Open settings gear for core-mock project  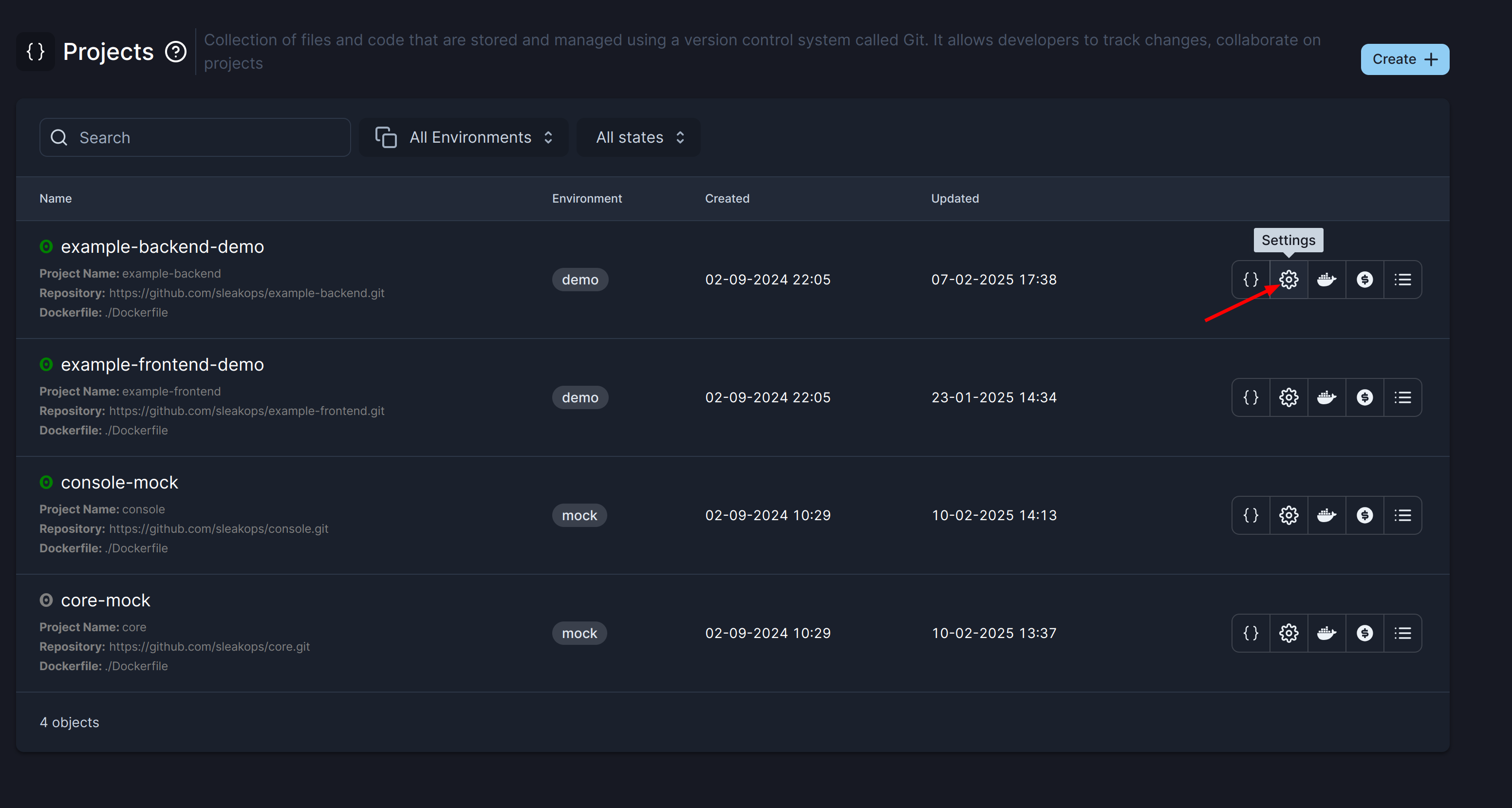1288,633
